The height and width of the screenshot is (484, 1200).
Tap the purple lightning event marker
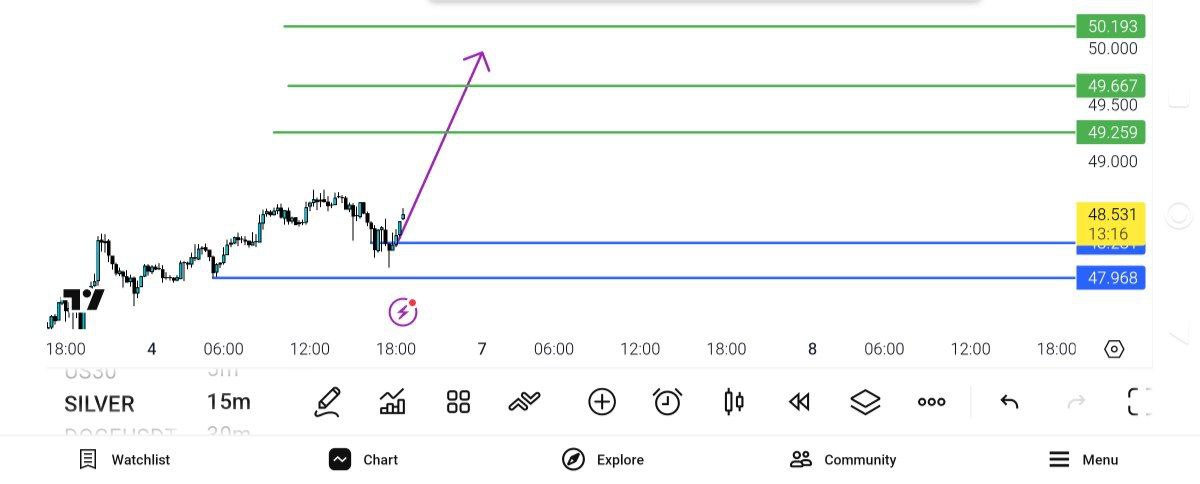pos(402,312)
